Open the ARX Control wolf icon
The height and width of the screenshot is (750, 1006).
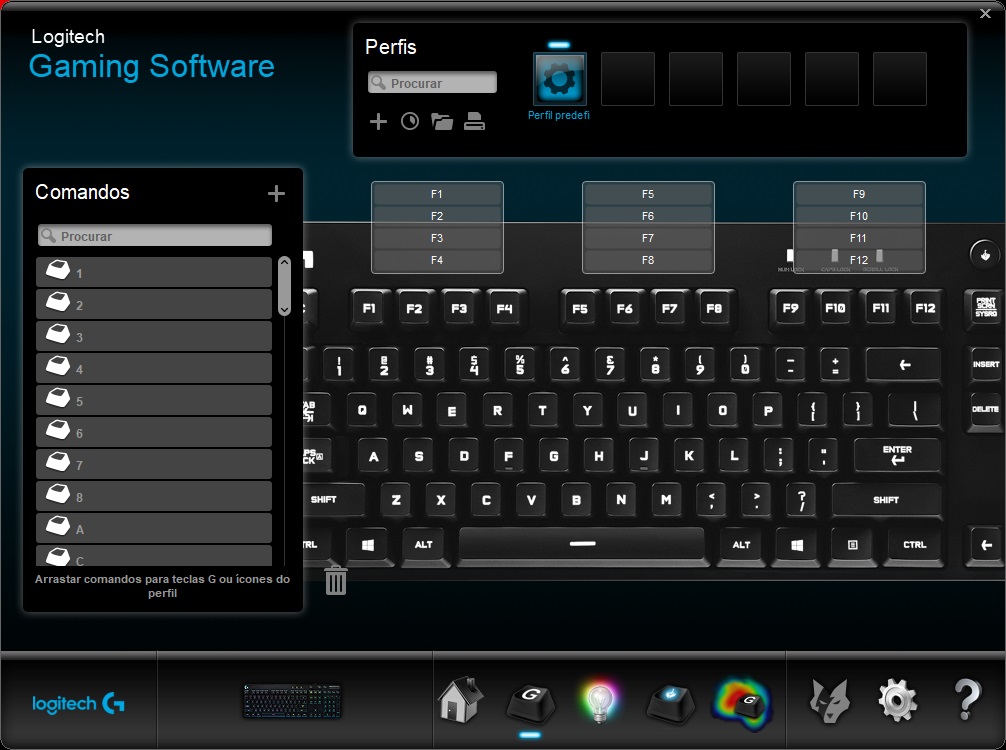coord(830,701)
